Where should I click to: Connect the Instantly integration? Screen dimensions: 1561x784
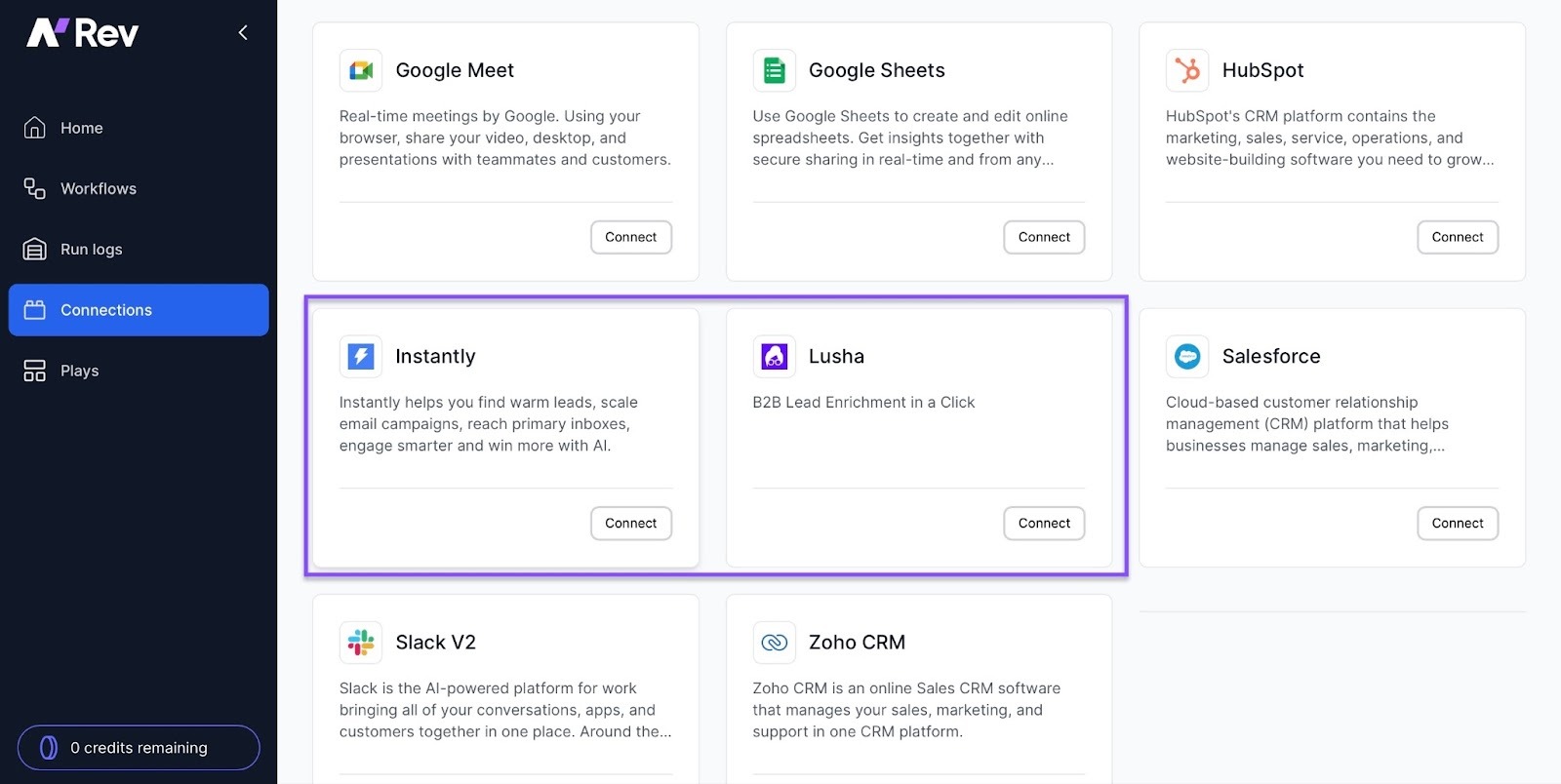coord(631,523)
